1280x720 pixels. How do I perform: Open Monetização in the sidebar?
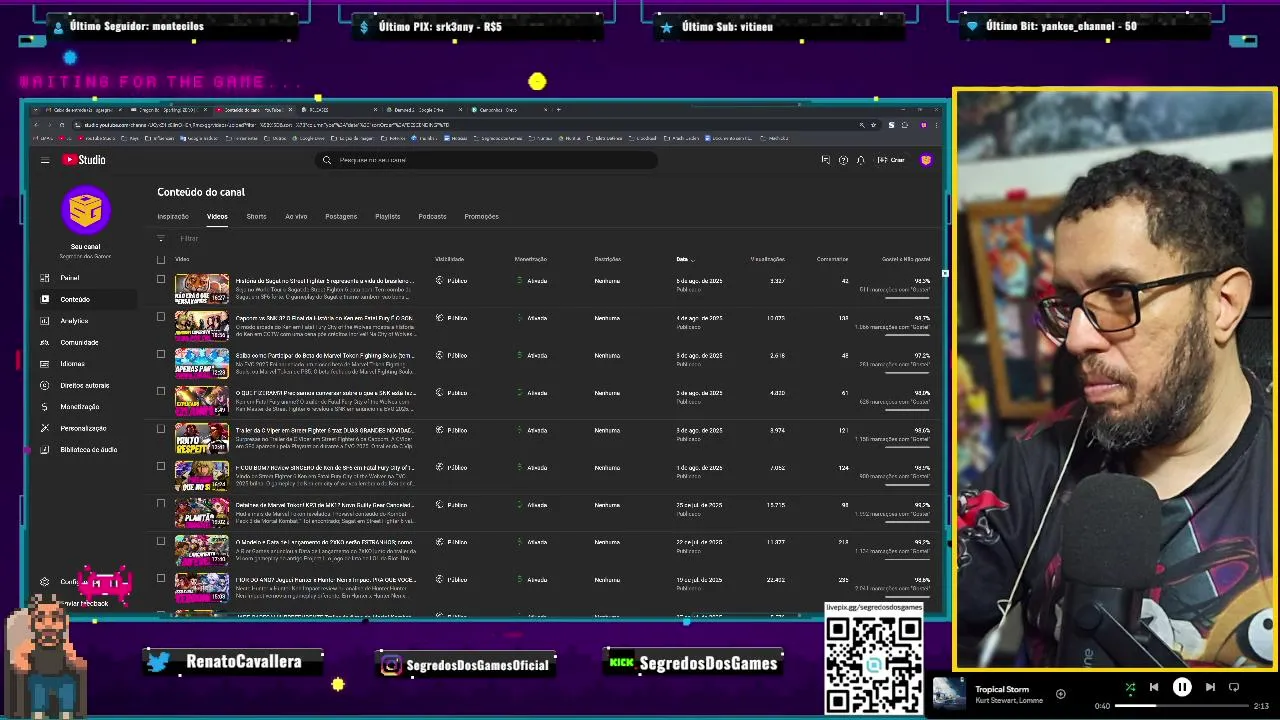coord(79,407)
